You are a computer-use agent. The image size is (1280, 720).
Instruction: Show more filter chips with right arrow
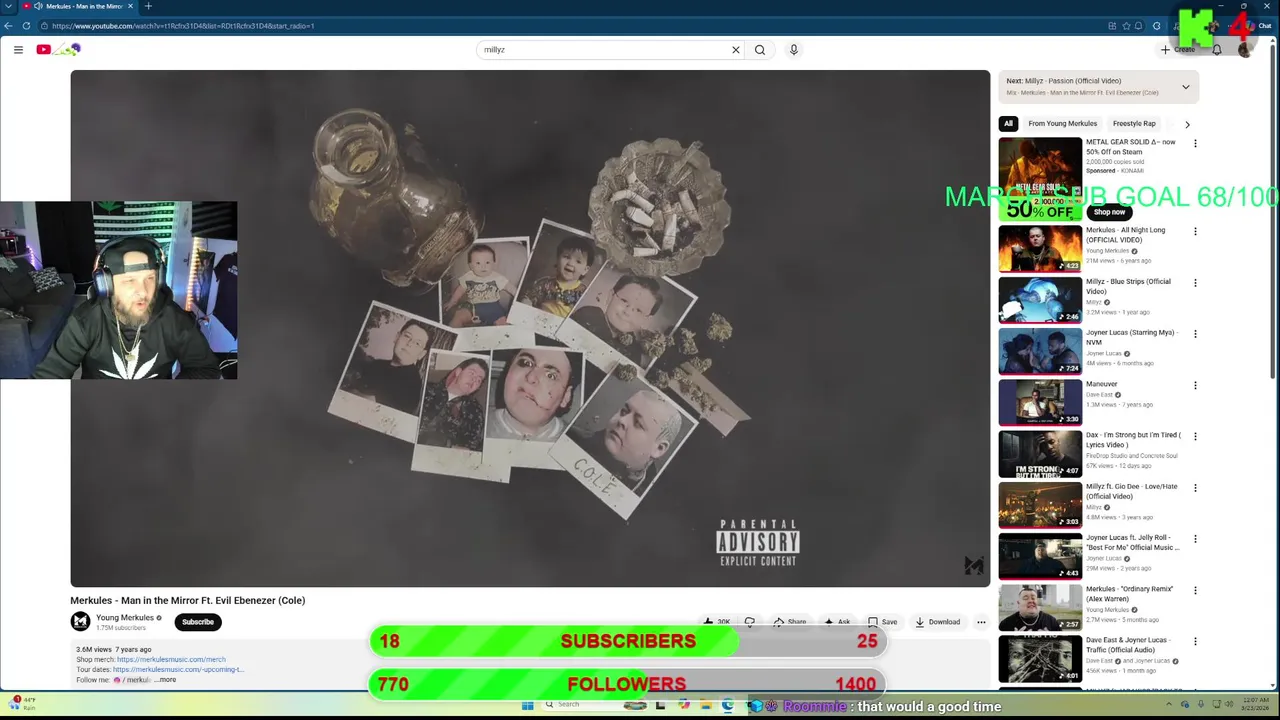[1187, 124]
